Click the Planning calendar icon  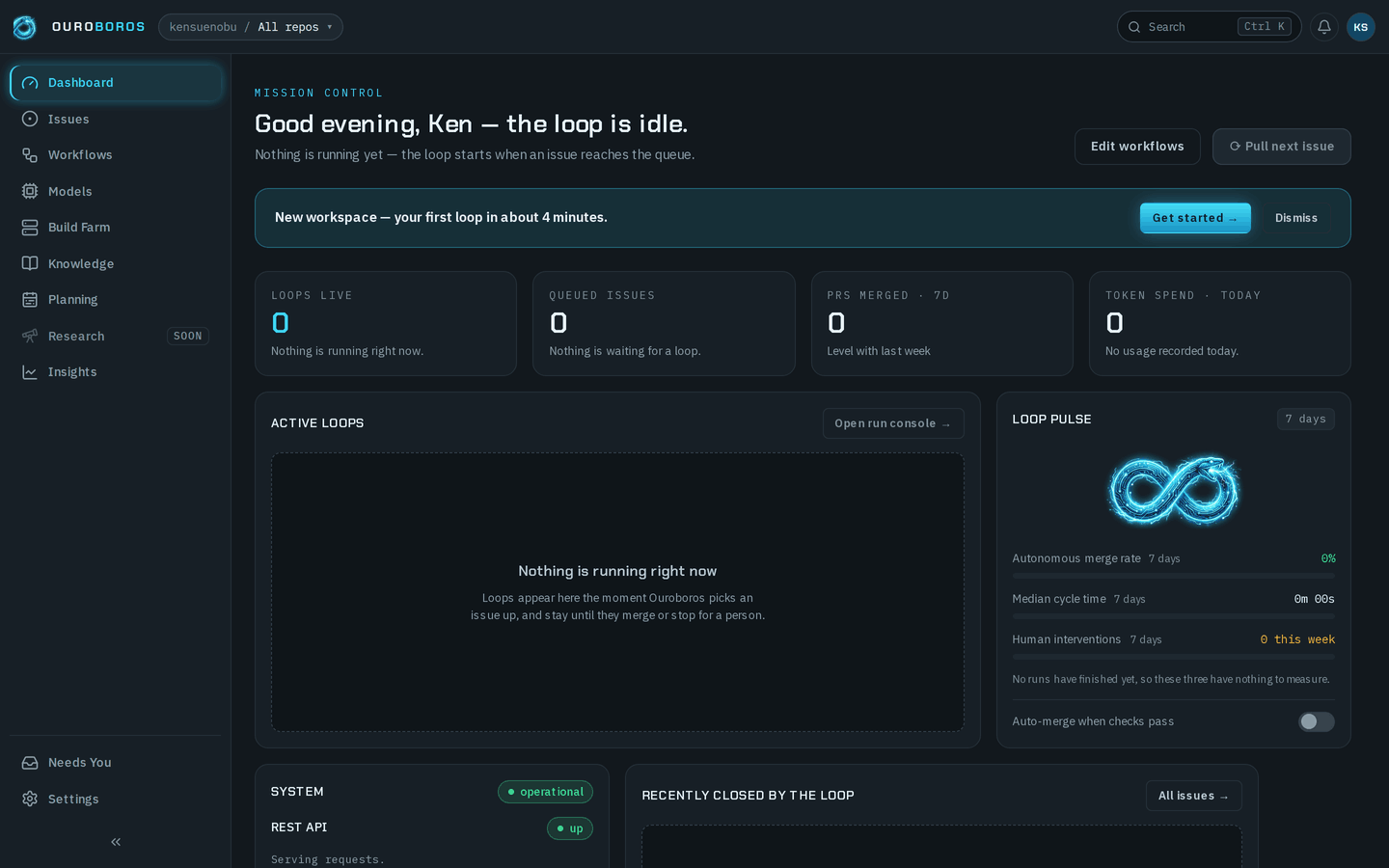[x=30, y=300]
